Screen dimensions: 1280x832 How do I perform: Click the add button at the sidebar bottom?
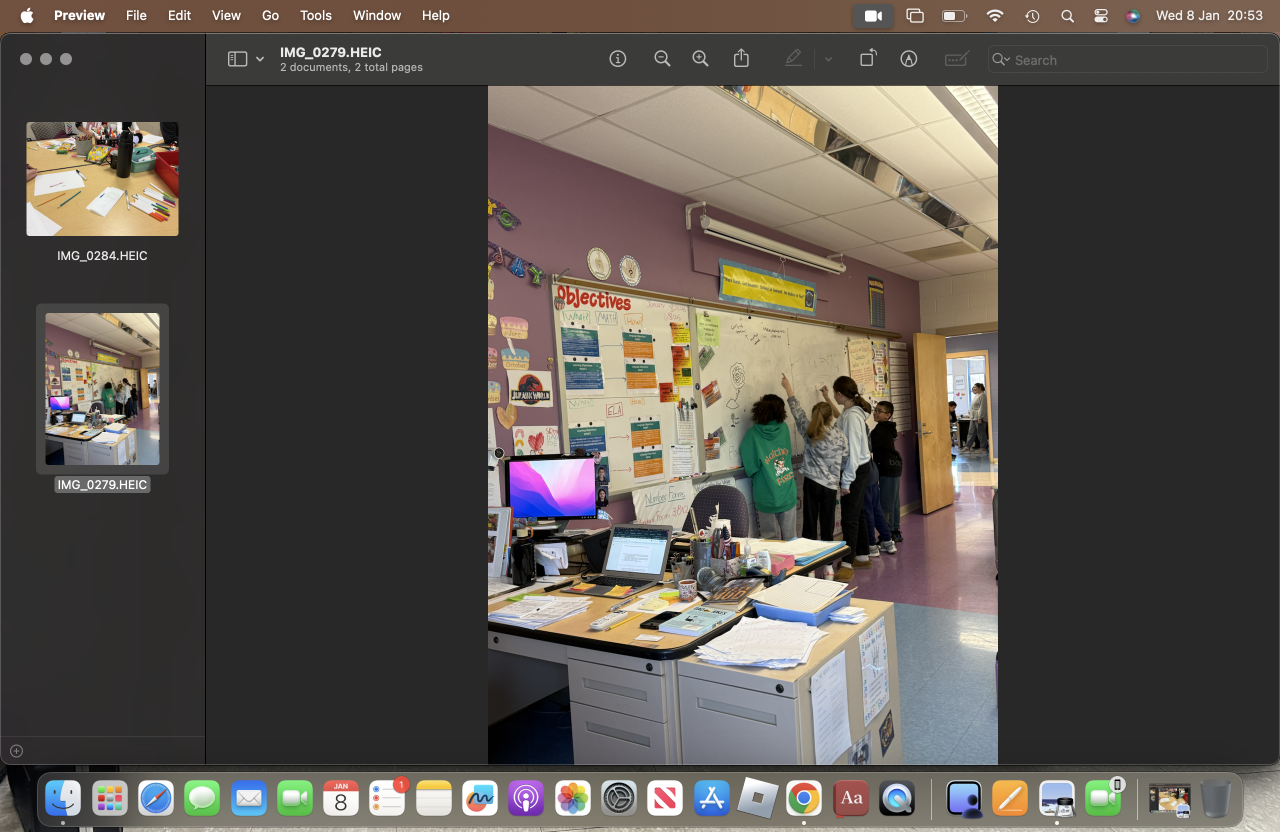[16, 751]
